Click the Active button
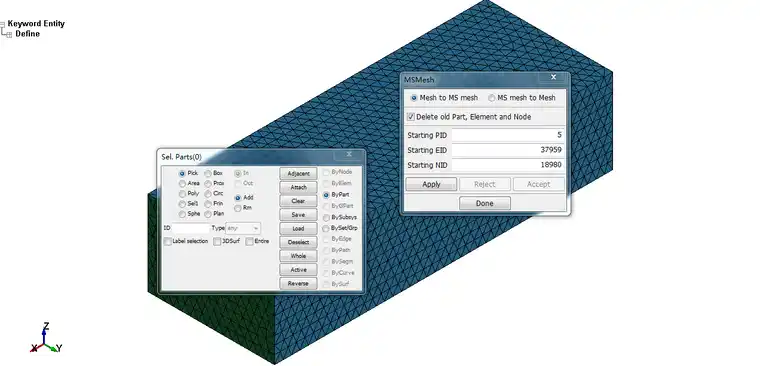 [x=299, y=270]
